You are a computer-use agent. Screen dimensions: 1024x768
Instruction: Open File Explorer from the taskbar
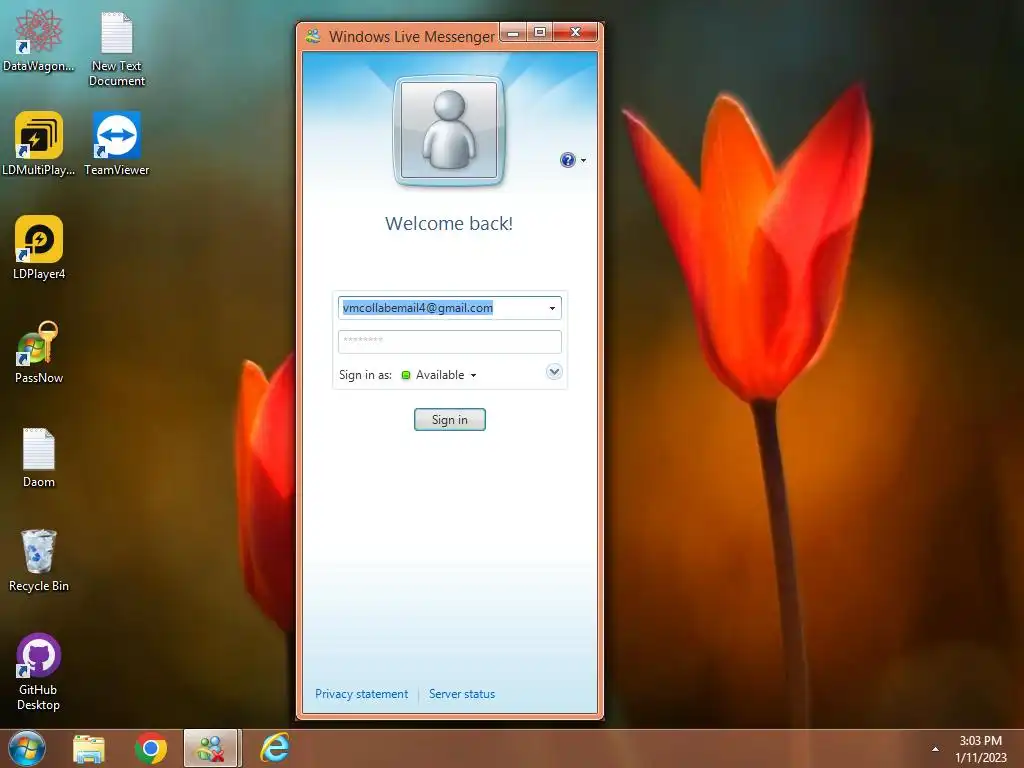click(x=89, y=748)
